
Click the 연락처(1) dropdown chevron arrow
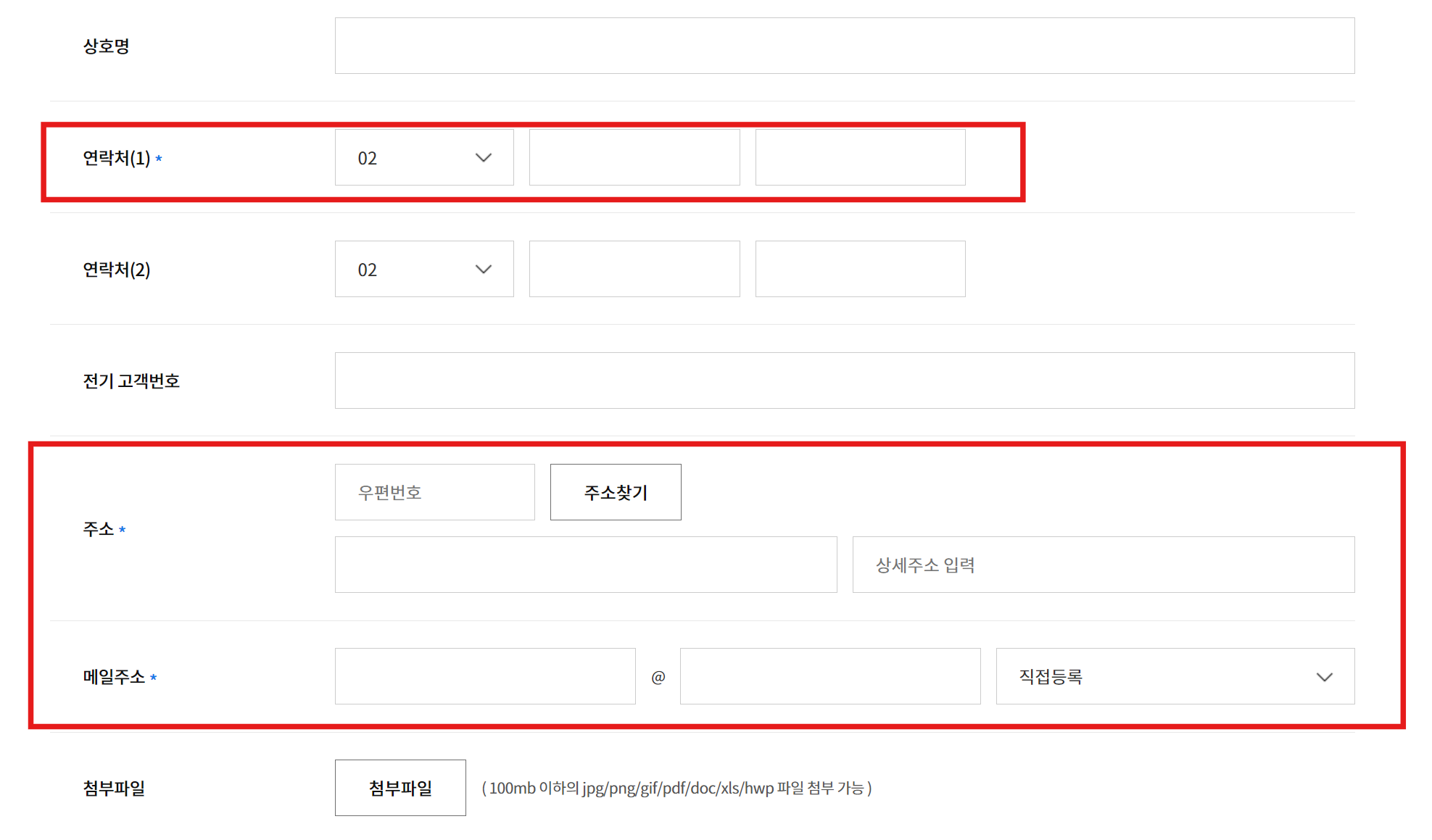point(484,158)
